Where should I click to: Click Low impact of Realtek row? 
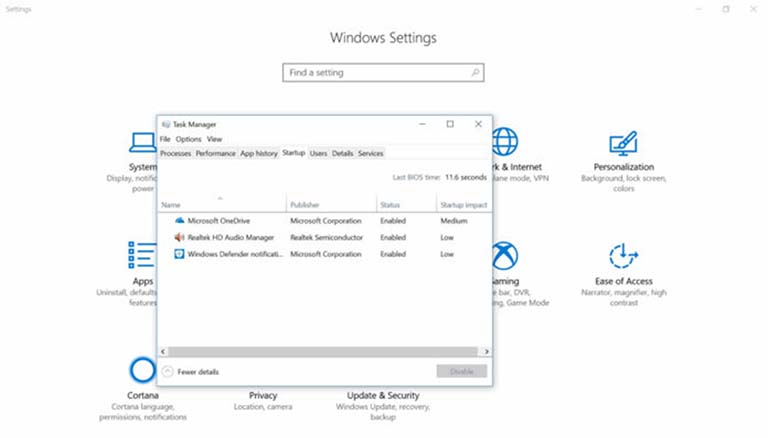coord(447,238)
